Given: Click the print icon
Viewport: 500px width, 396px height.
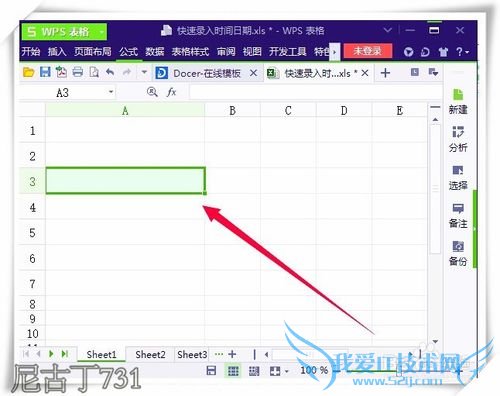Looking at the screenshot, I should (78, 72).
